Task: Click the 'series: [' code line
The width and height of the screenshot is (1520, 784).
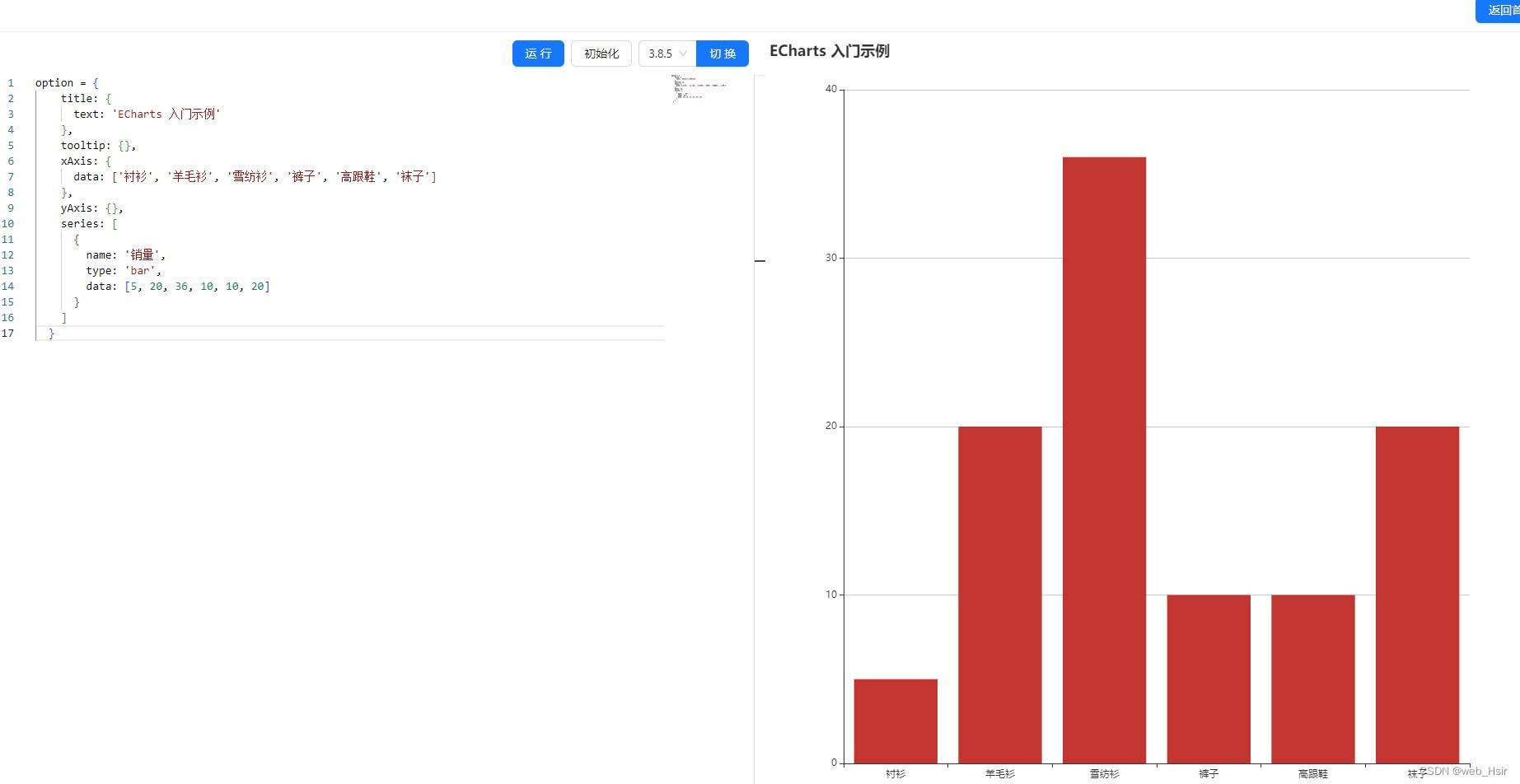Action: [89, 223]
